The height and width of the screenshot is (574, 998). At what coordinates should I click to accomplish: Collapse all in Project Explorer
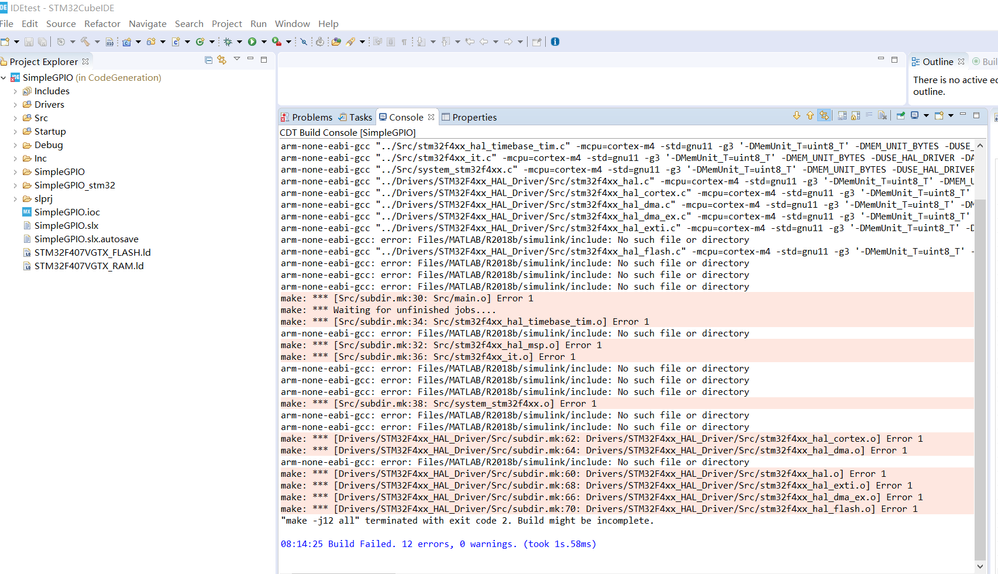(x=208, y=60)
